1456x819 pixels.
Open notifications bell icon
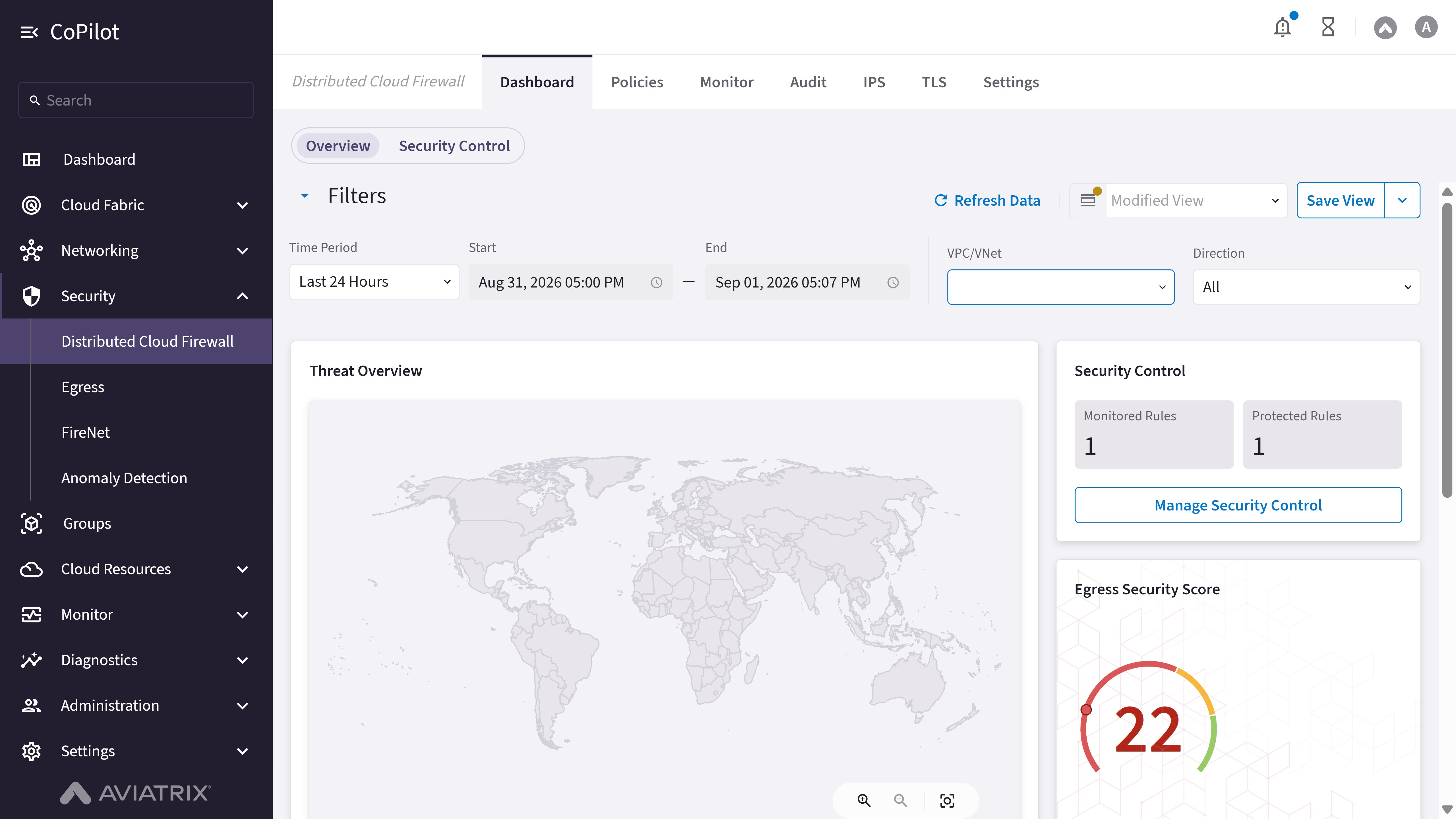point(1283,26)
